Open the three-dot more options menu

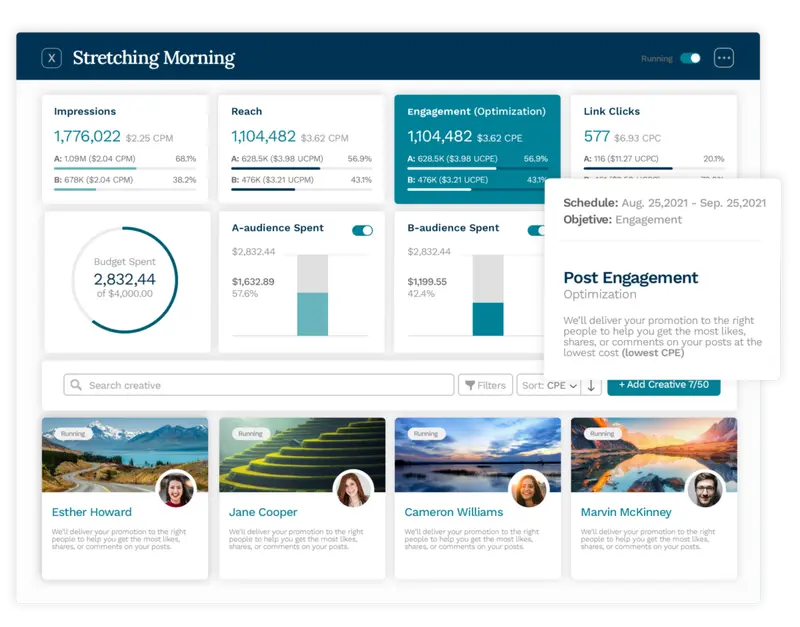[724, 58]
